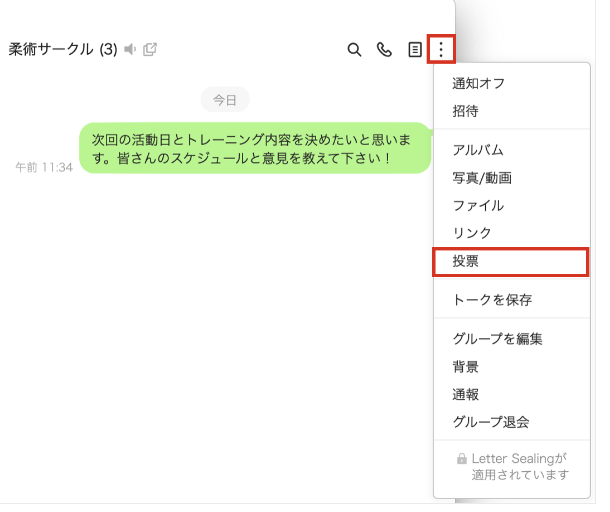Open リンク menu entry
The image size is (610, 512).
click(512, 233)
